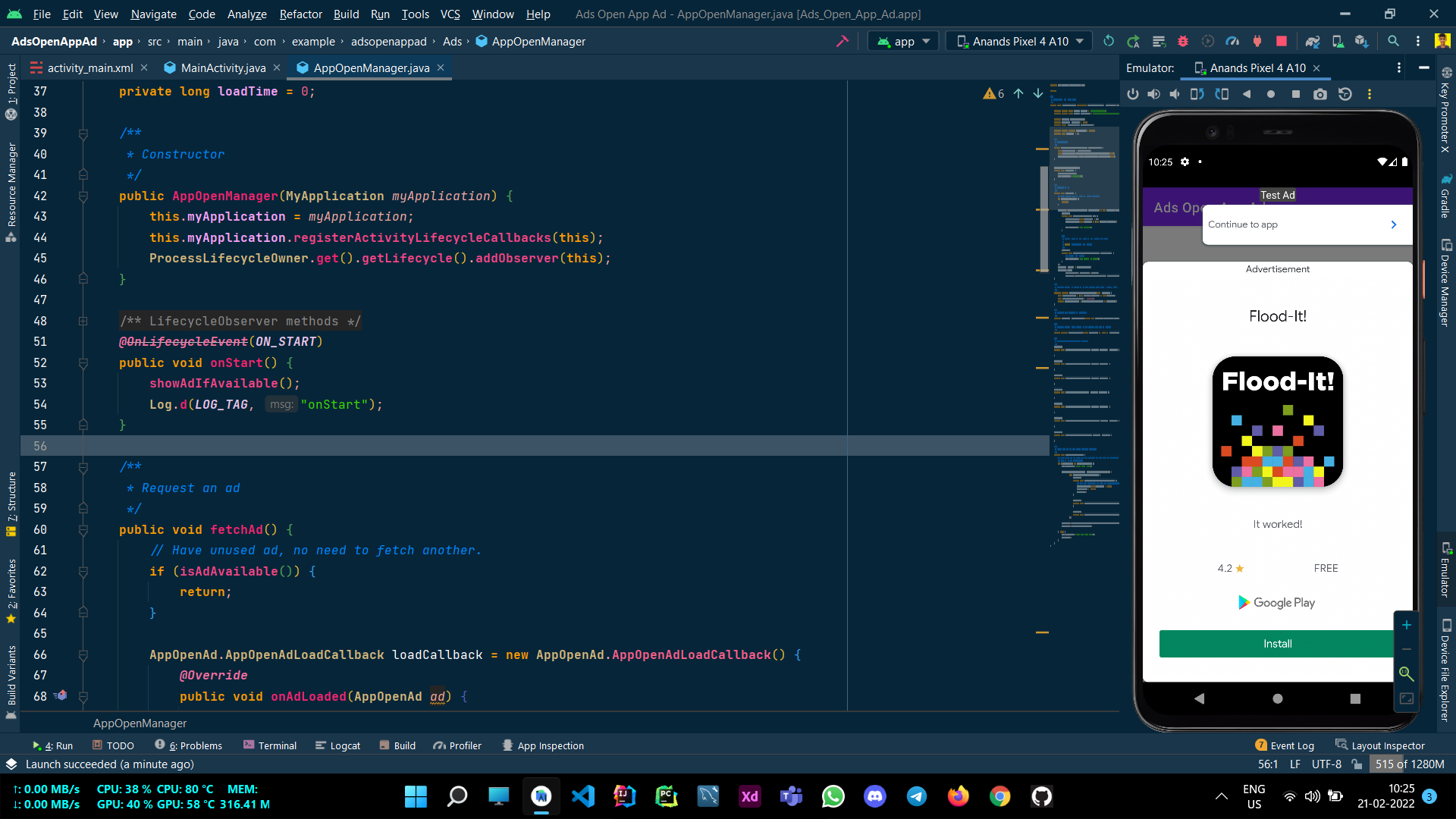1456x819 pixels.
Task: Click Install on the Flood-It ad
Action: [x=1277, y=643]
